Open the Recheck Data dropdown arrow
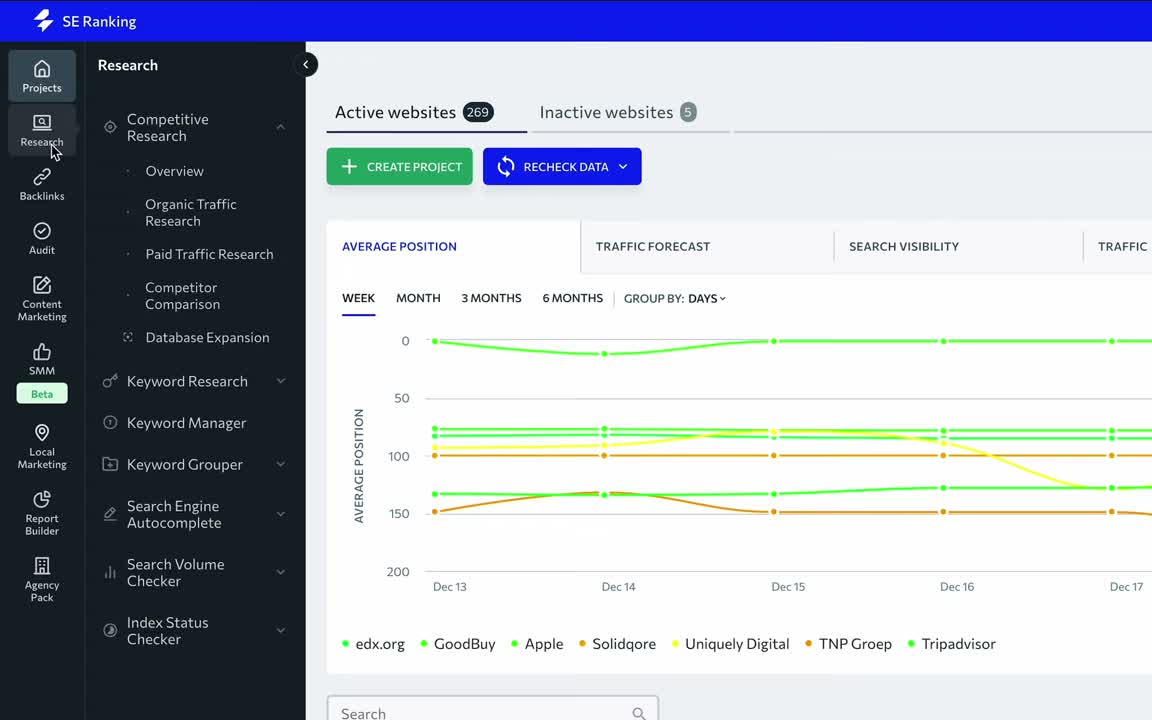Image resolution: width=1152 pixels, height=720 pixels. click(x=623, y=167)
